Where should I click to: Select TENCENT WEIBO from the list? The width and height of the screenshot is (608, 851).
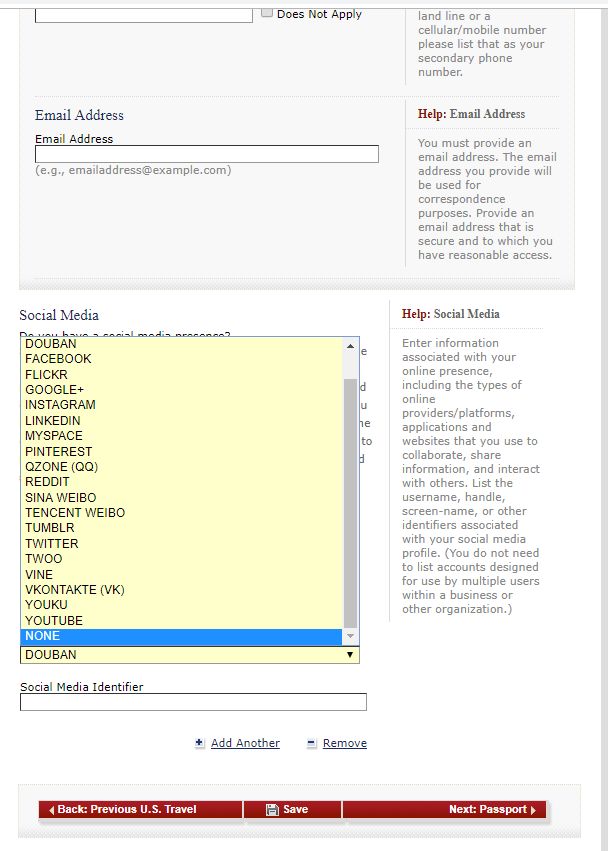(x=181, y=513)
